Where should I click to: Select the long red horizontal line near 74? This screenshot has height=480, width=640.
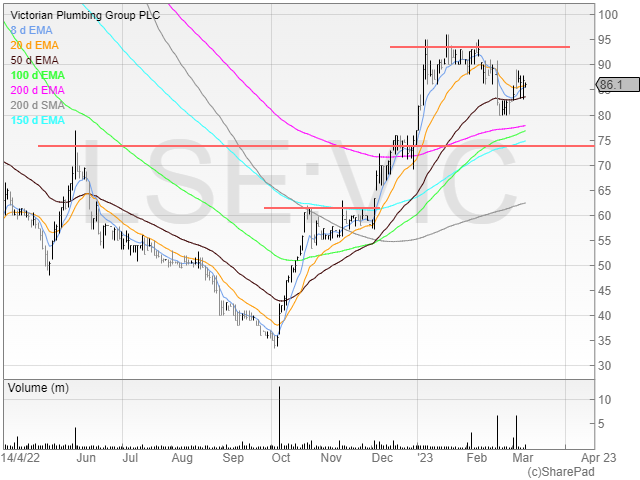coord(316,146)
